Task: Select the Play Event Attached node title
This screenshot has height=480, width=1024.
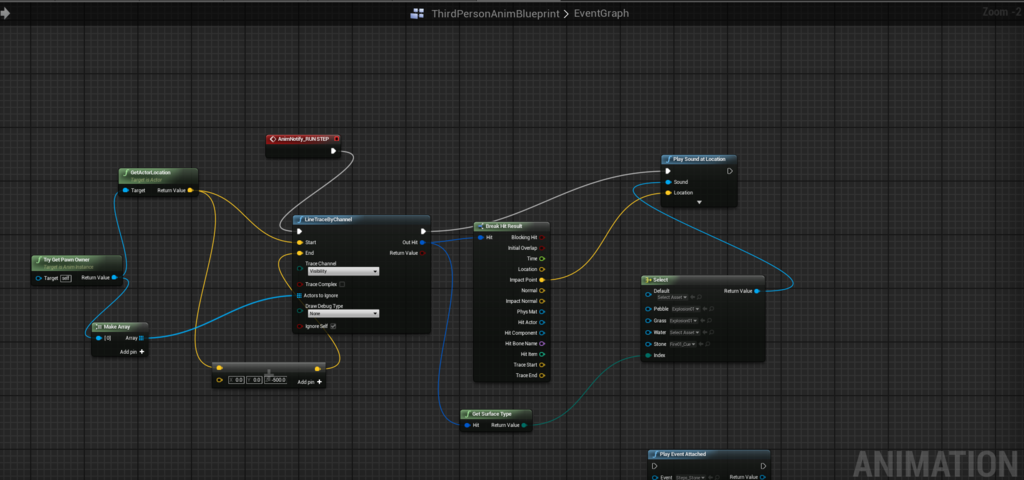Action: (682, 454)
